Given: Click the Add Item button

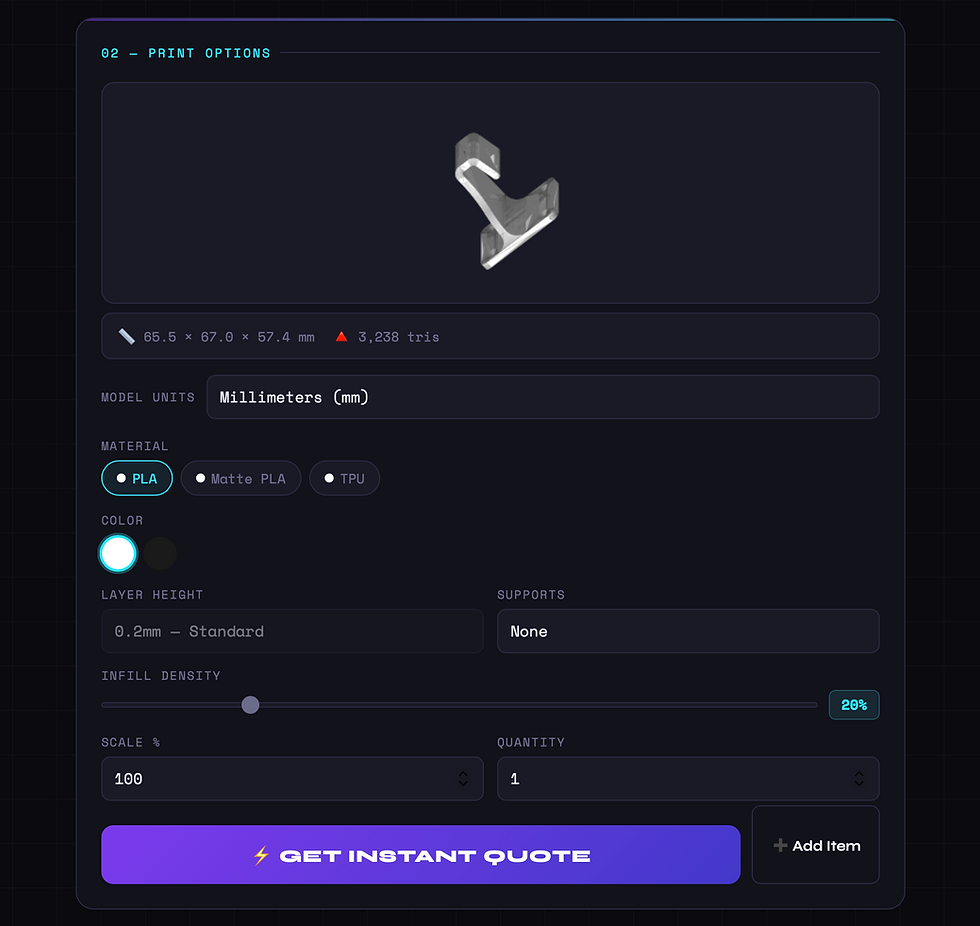Looking at the screenshot, I should click(816, 845).
